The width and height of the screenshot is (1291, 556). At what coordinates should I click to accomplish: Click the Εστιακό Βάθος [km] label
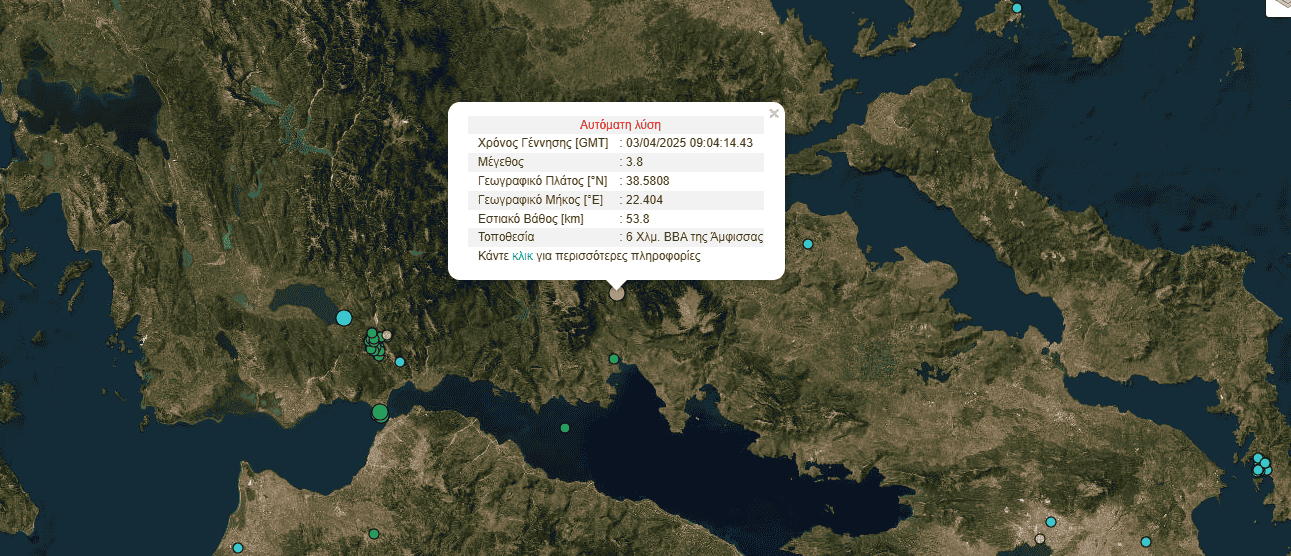531,219
